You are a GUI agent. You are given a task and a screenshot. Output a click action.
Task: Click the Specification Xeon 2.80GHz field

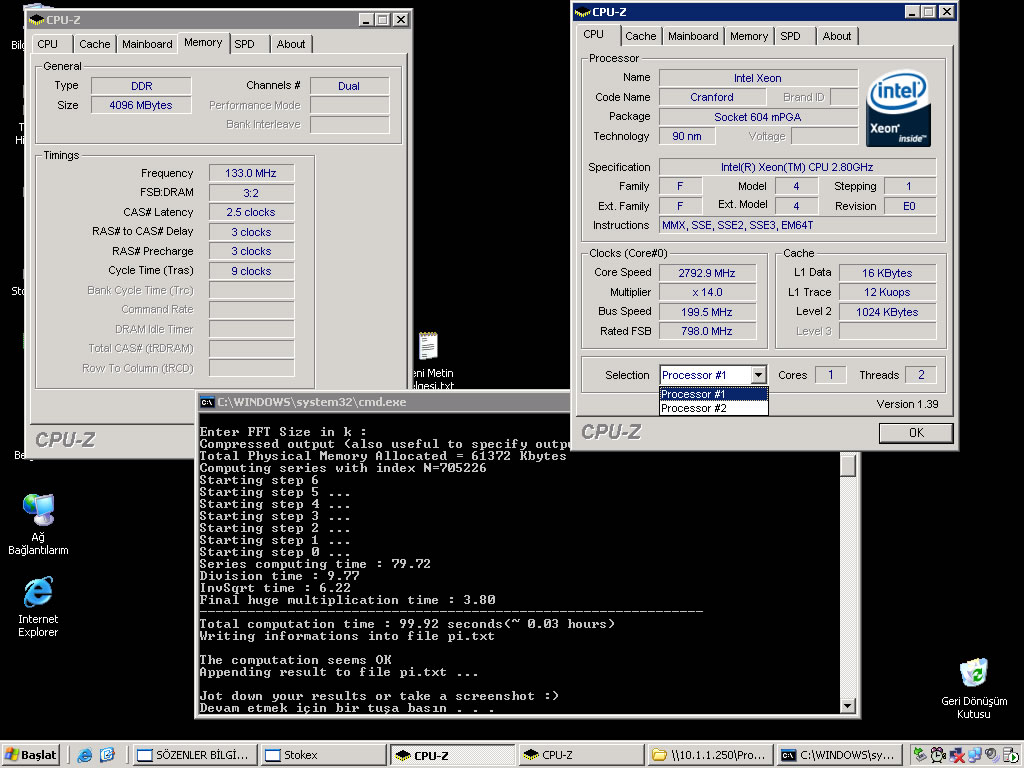tap(797, 167)
